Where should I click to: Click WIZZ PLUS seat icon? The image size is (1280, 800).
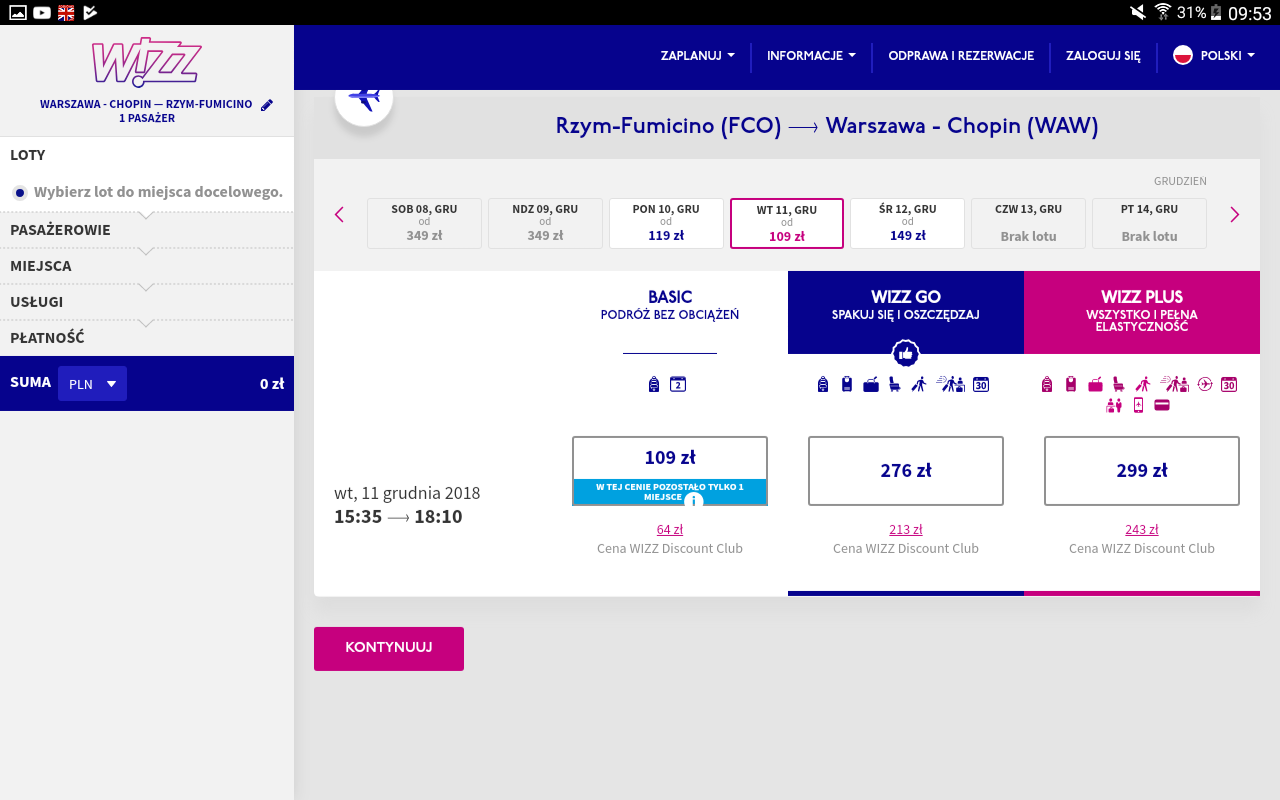[x=1118, y=384]
